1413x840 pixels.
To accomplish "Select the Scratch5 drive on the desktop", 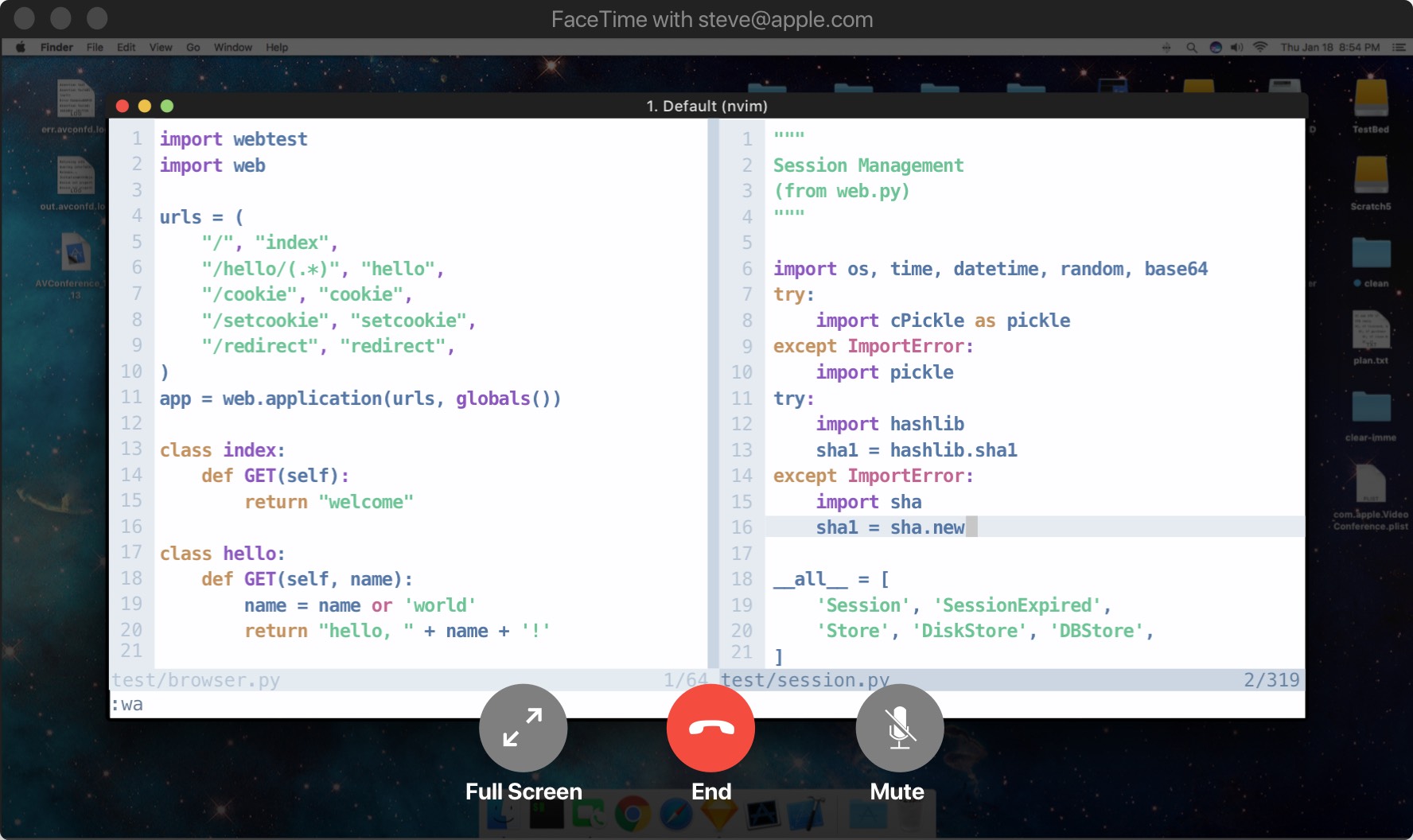I will pyautogui.click(x=1370, y=182).
